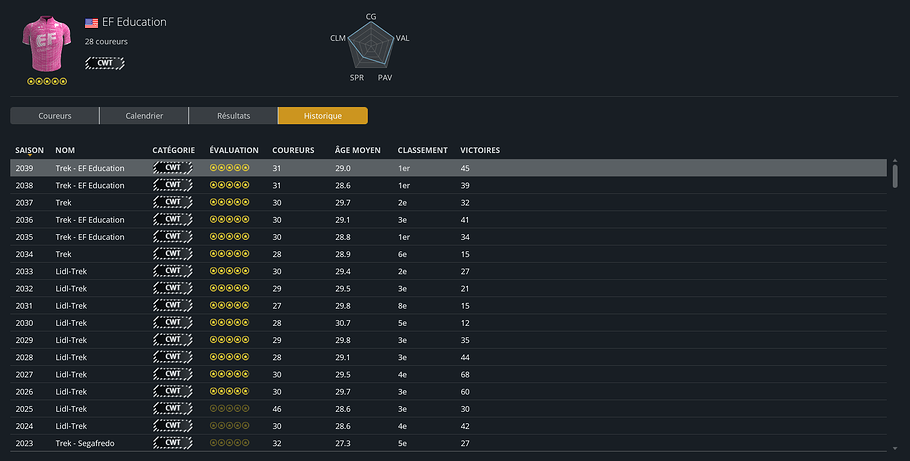The image size is (910, 461).
Task: Click the CWT badge in the 2027 row
Action: (x=173, y=374)
